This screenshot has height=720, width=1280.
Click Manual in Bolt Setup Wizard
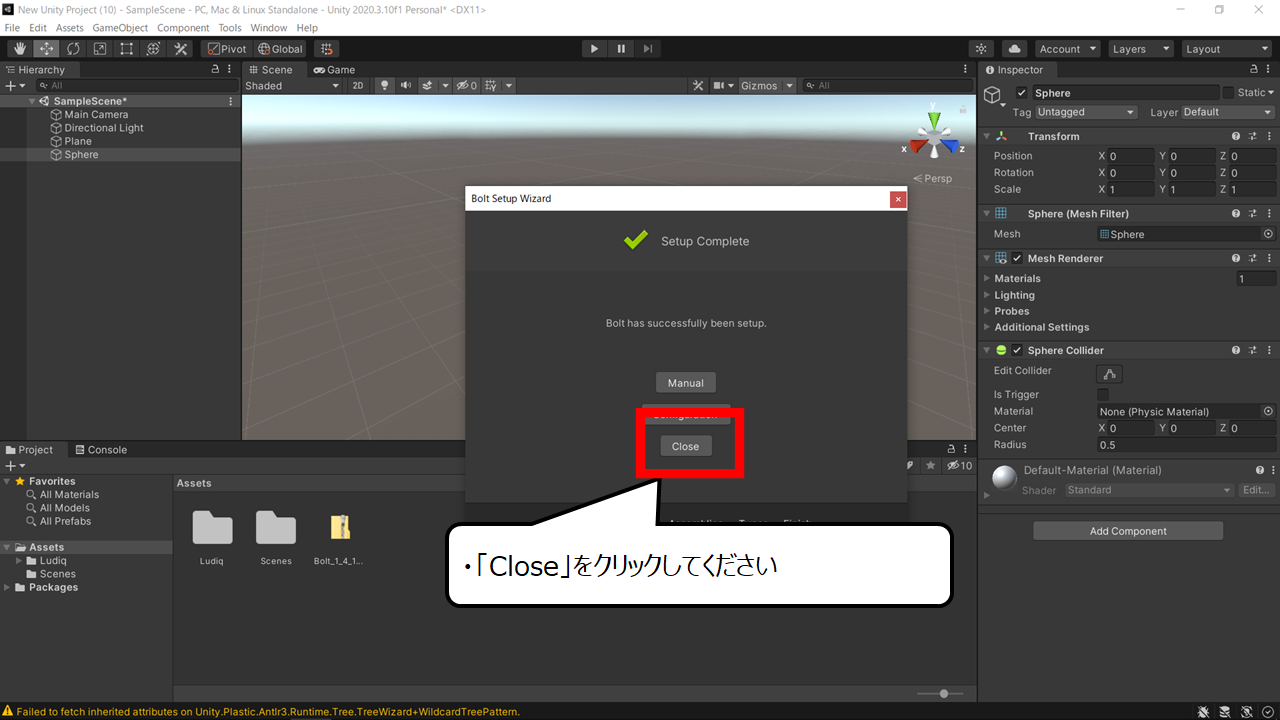[x=686, y=383]
